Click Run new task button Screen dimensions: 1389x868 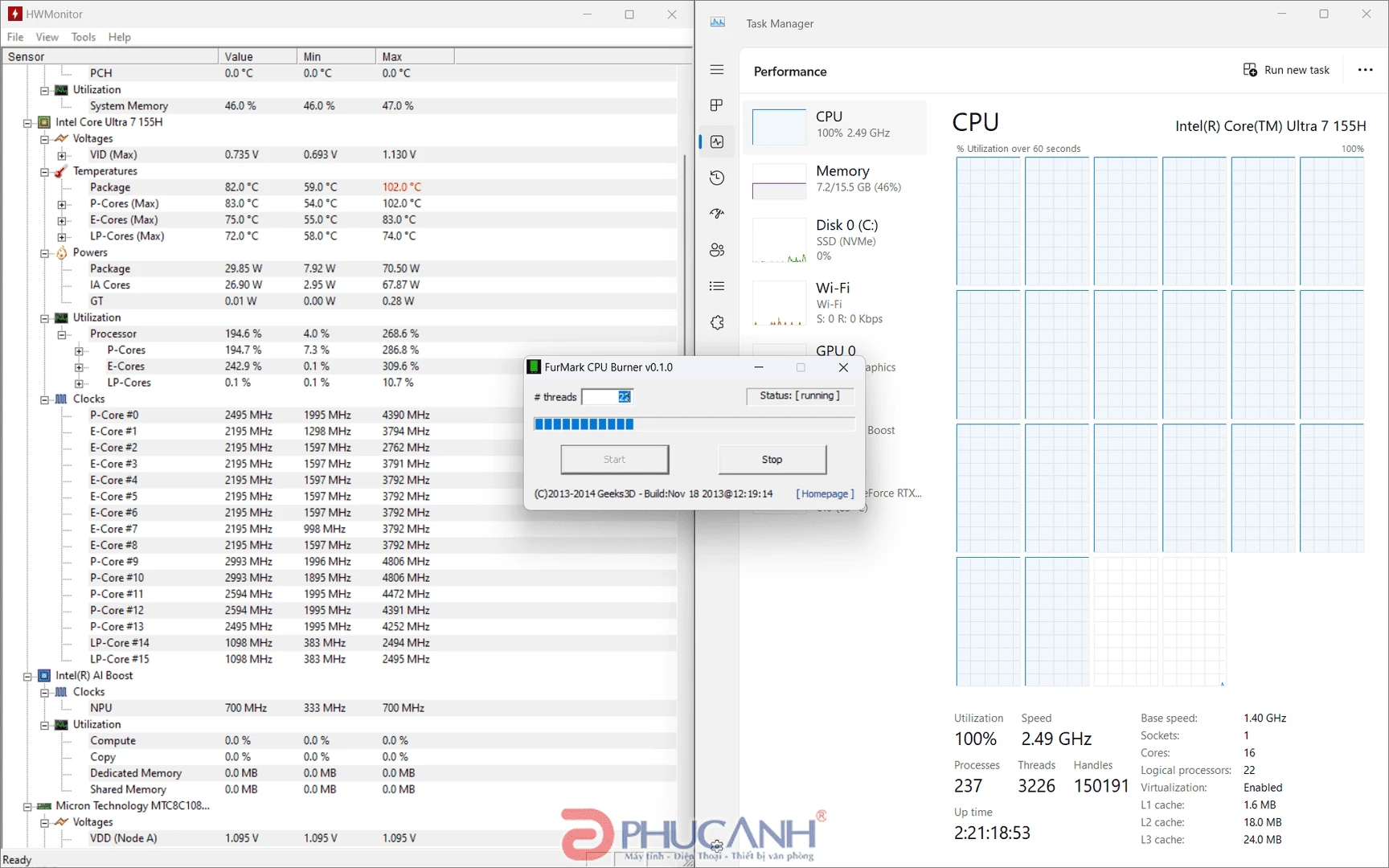click(1286, 70)
